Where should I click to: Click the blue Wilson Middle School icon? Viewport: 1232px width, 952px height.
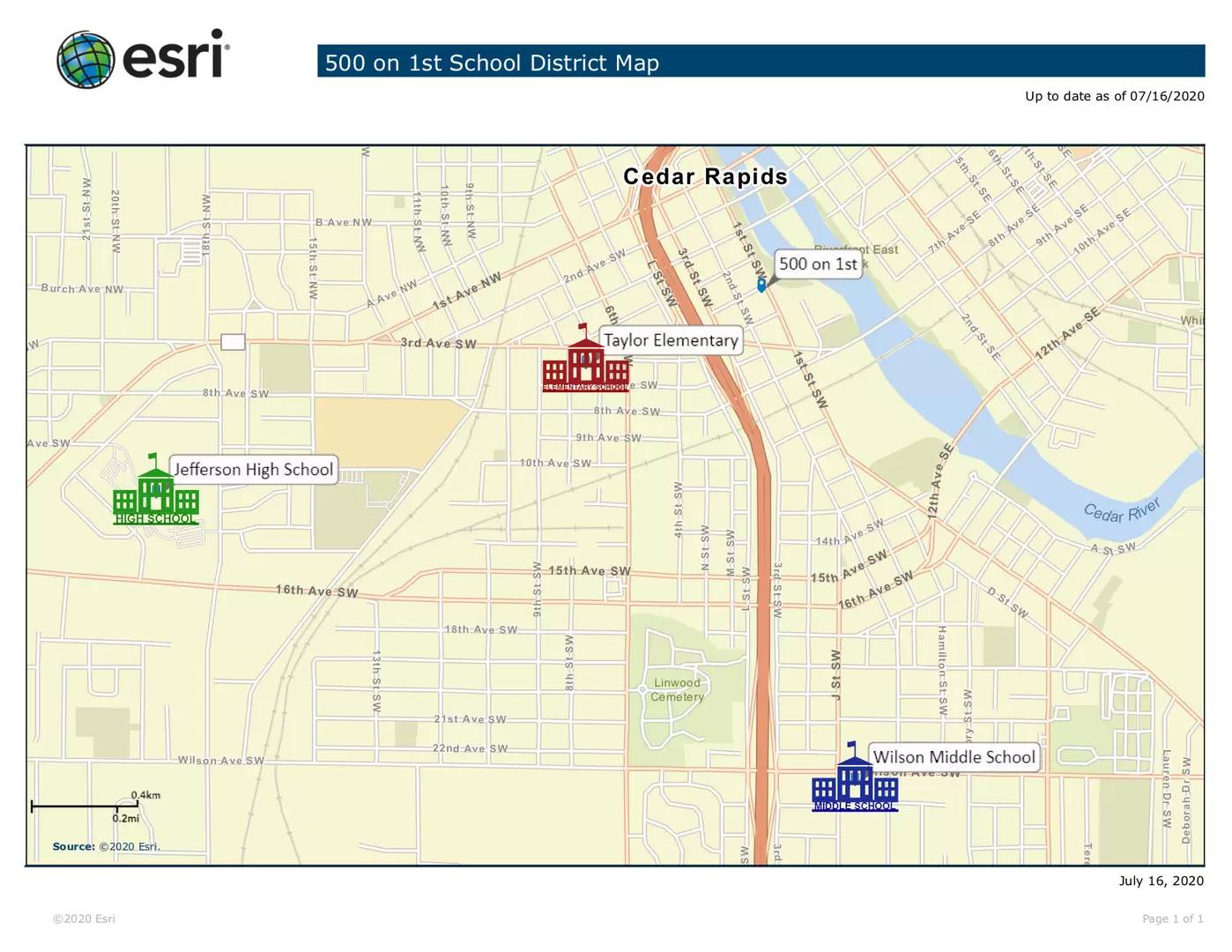coord(854,780)
